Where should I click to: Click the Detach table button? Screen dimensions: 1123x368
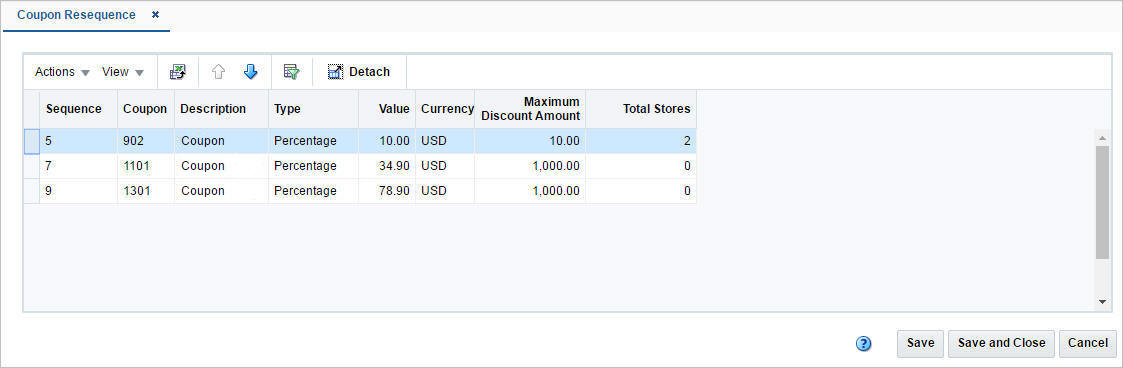pos(359,72)
